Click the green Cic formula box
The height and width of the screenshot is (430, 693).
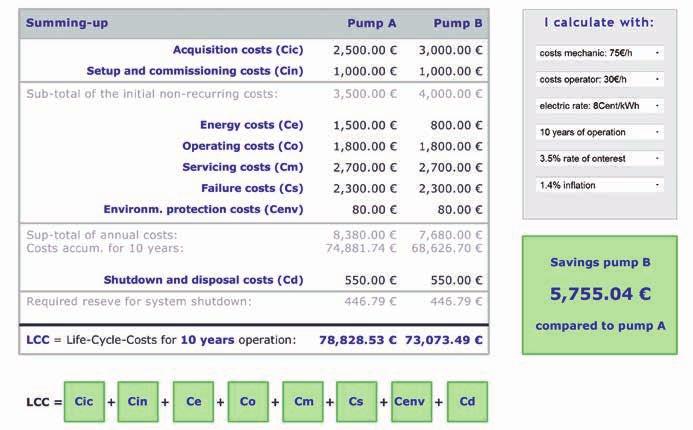84,402
